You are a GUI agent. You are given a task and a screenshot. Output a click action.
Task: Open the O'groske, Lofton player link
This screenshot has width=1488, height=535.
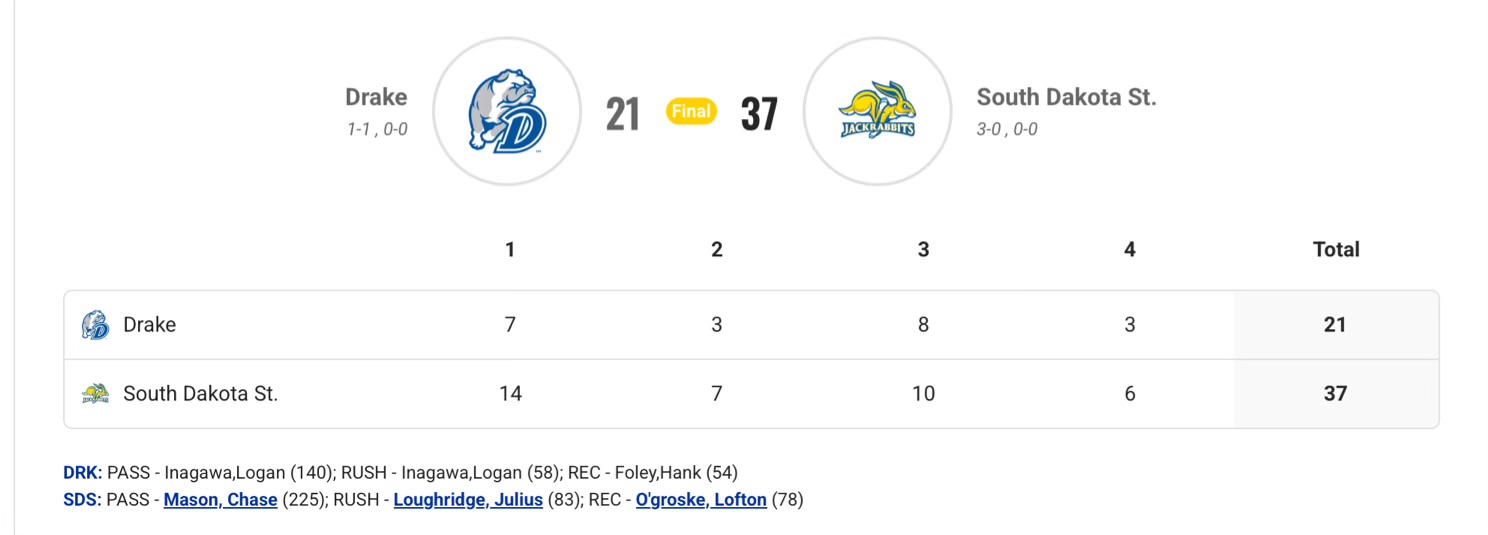click(701, 499)
